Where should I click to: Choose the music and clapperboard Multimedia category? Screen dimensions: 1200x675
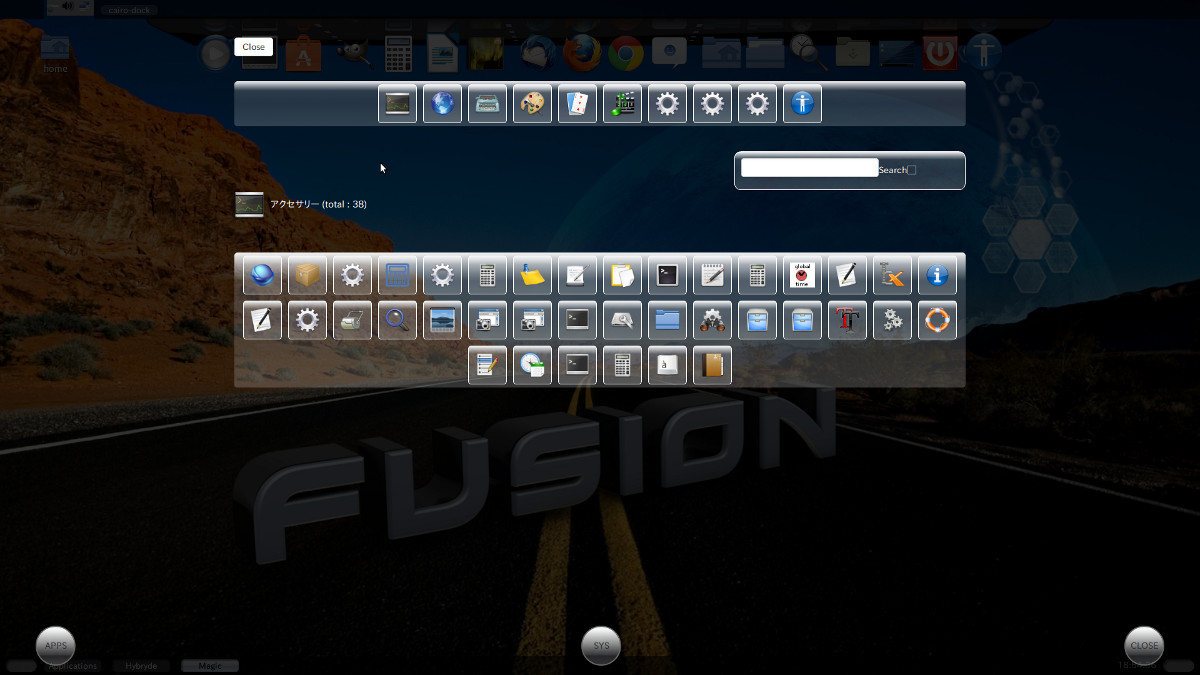[622, 104]
